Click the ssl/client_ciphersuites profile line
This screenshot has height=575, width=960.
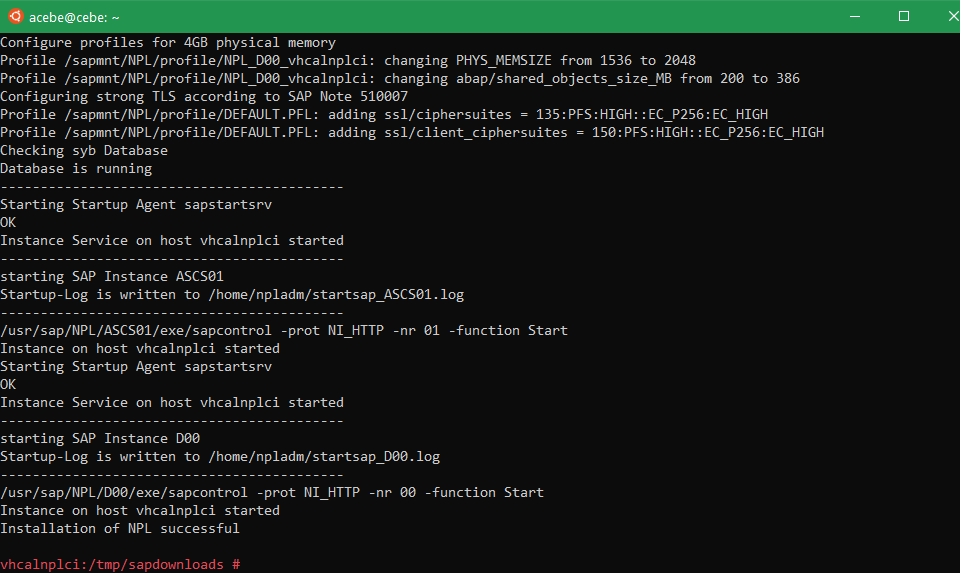[412, 132]
